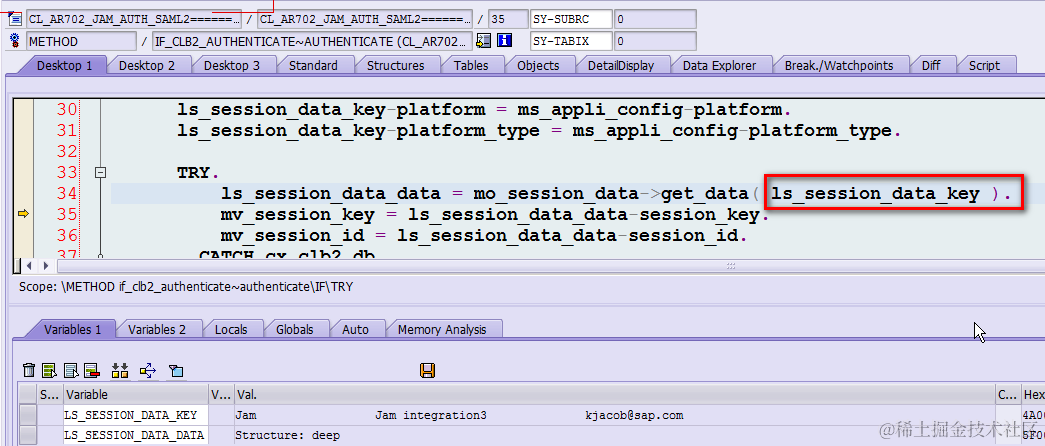The width and height of the screenshot is (1045, 446).
Task: Click the S... status column header
Action: tap(49, 395)
